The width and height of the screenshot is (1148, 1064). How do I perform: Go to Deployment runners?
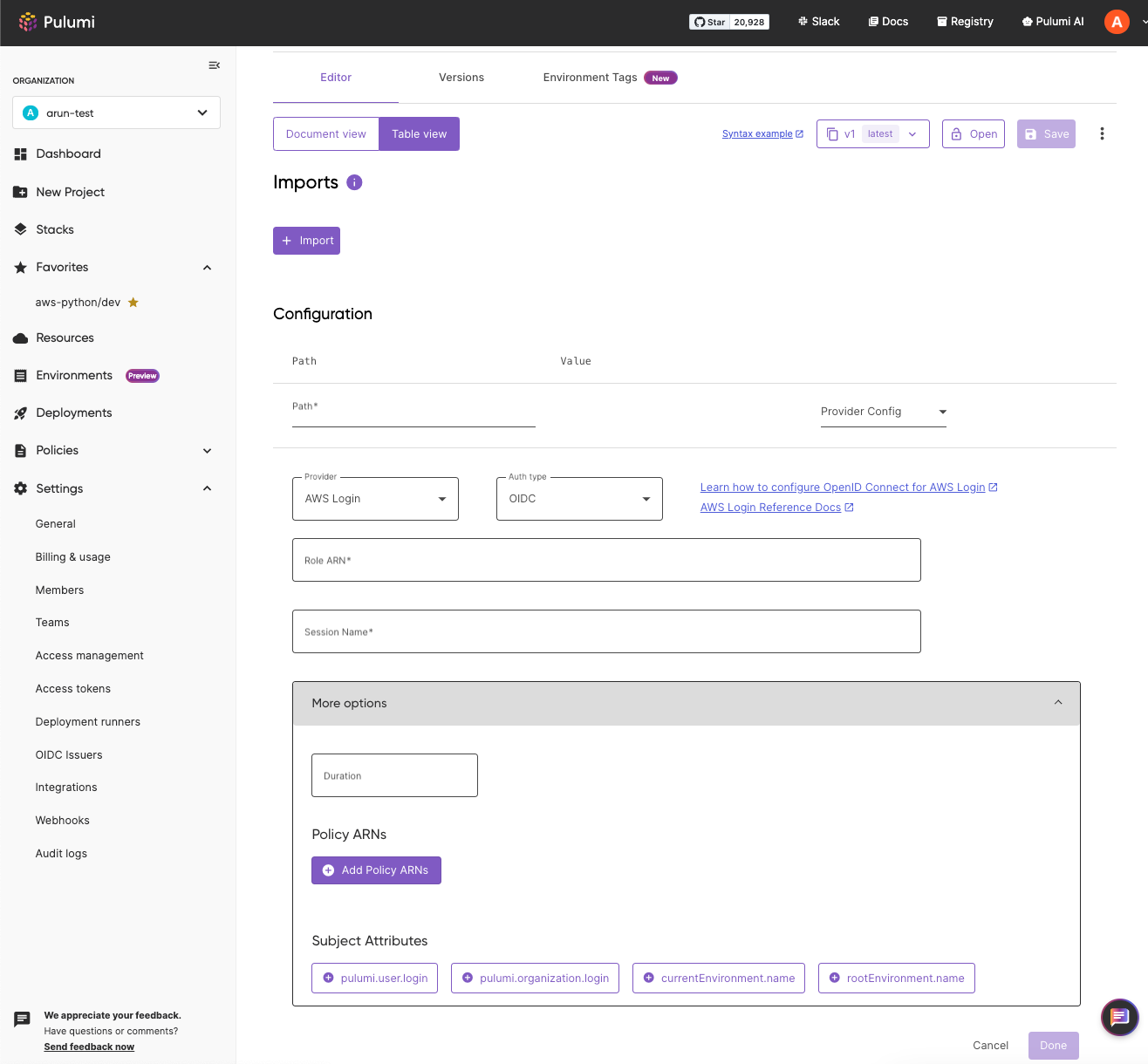pyautogui.click(x=88, y=722)
